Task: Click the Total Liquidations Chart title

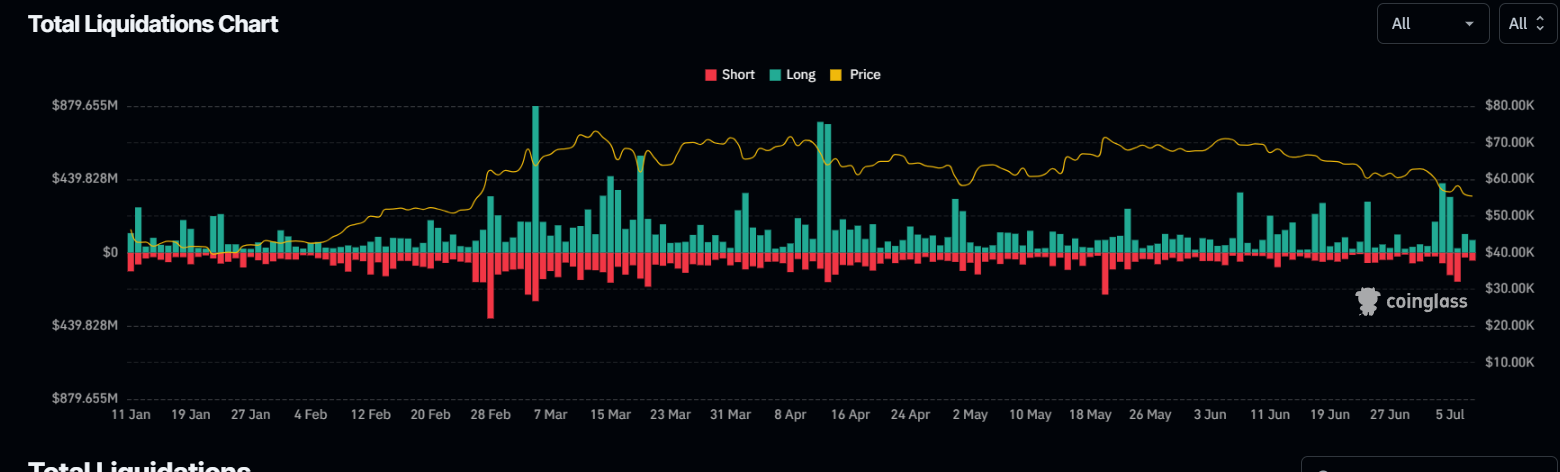Action: pyautogui.click(x=153, y=24)
